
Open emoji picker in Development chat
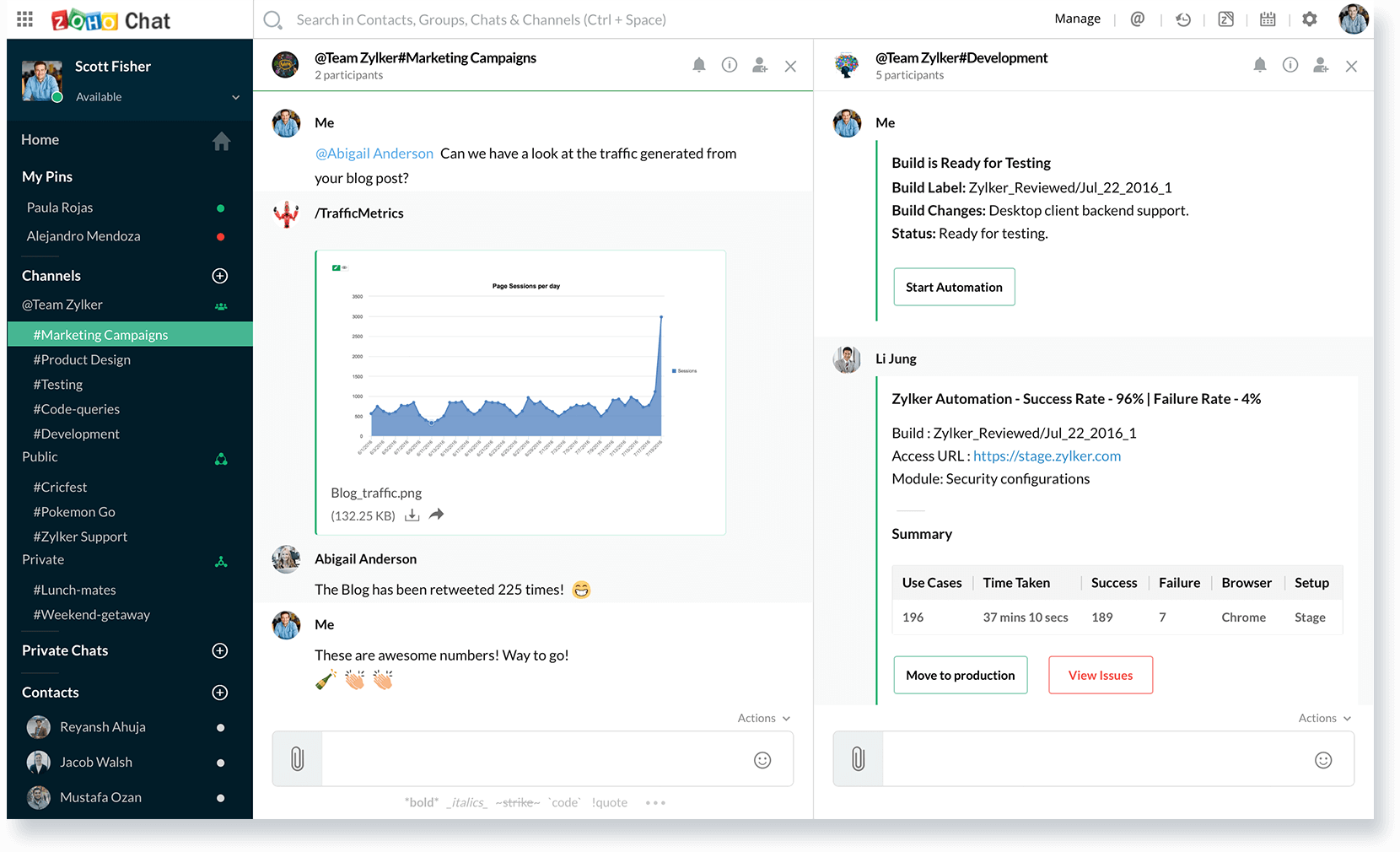1323,760
